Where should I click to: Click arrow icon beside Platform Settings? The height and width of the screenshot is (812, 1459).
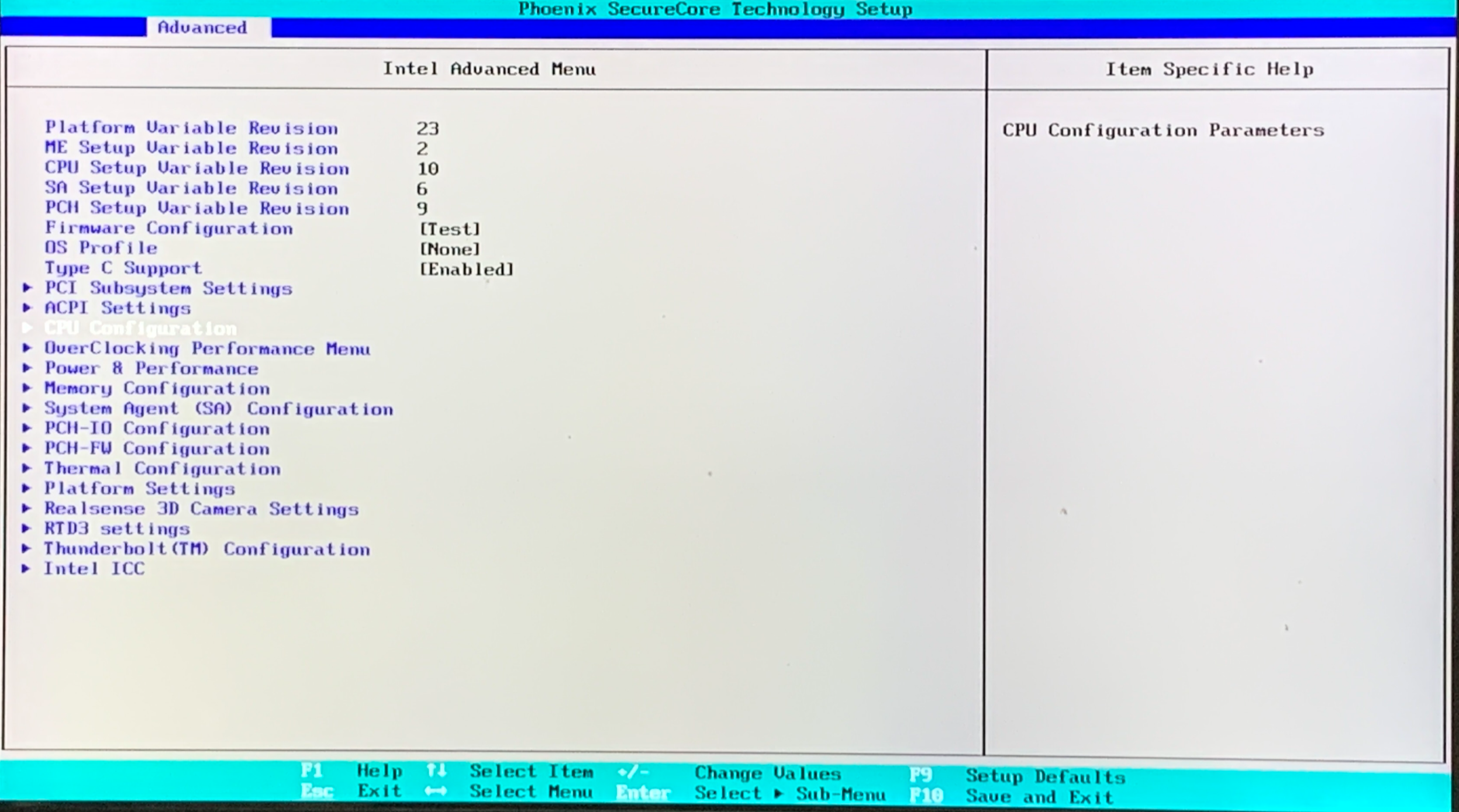27,488
